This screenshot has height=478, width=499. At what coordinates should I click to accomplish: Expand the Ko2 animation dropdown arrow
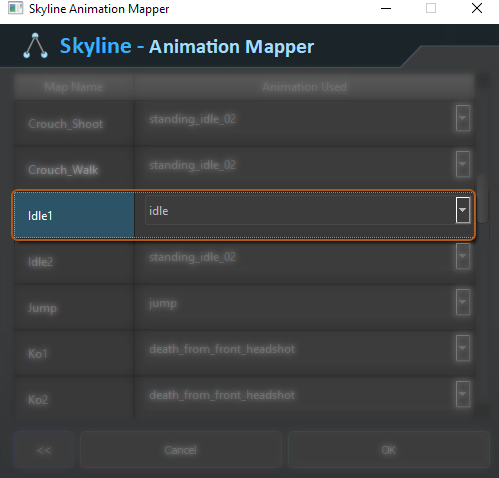pos(463,394)
